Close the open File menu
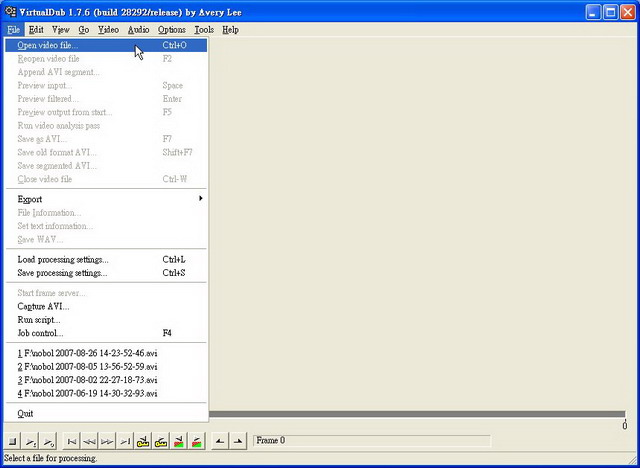640x468 pixels. [13, 30]
